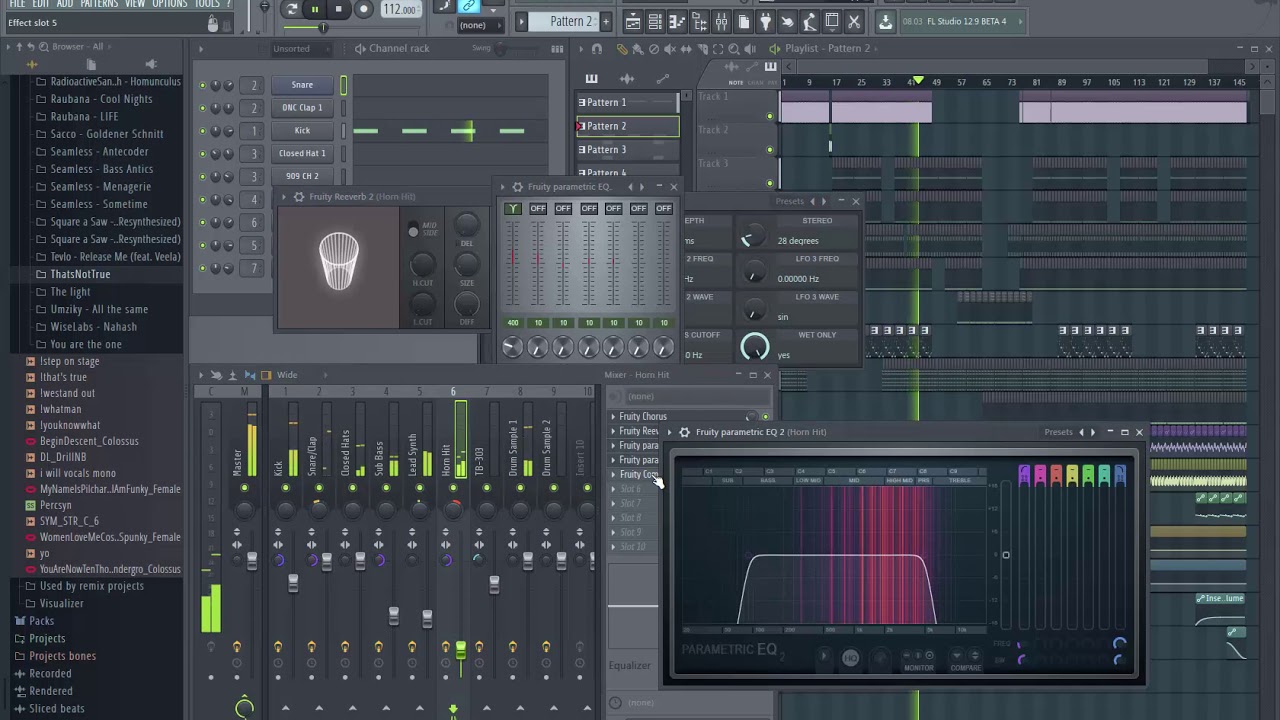Select ThatsNotTrue in the Browser list

click(80, 274)
